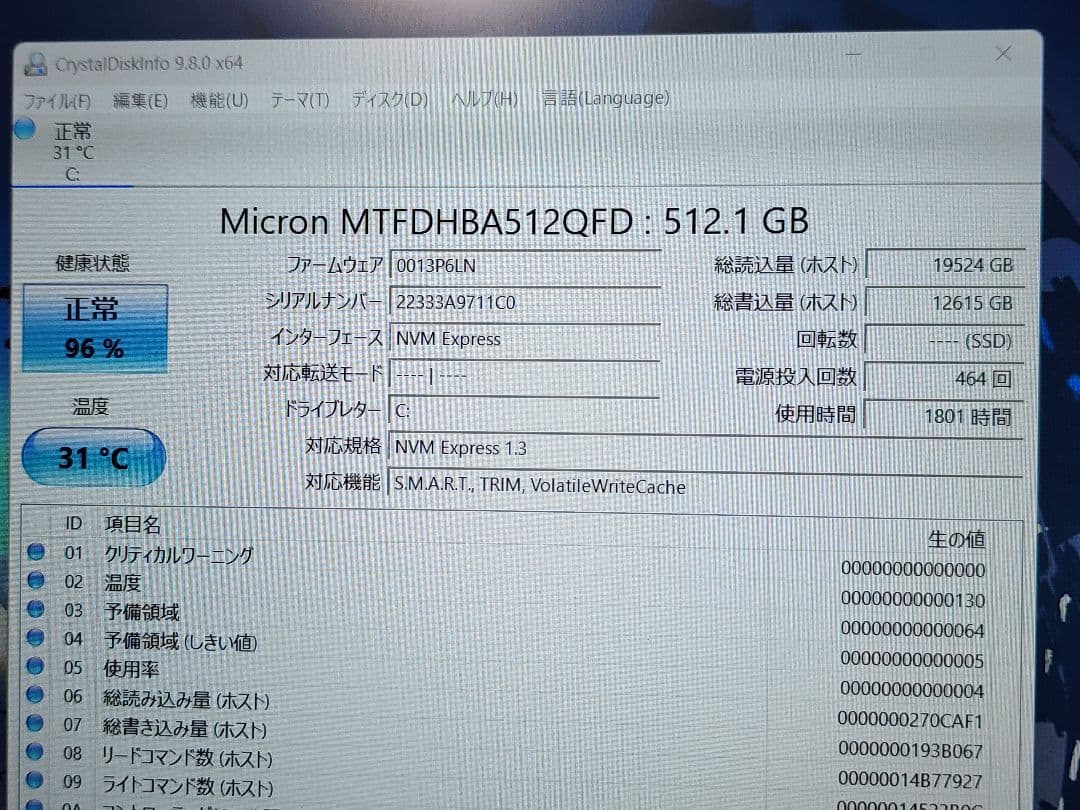
Task: Click raw value 00000000000064
Action: pos(913,630)
